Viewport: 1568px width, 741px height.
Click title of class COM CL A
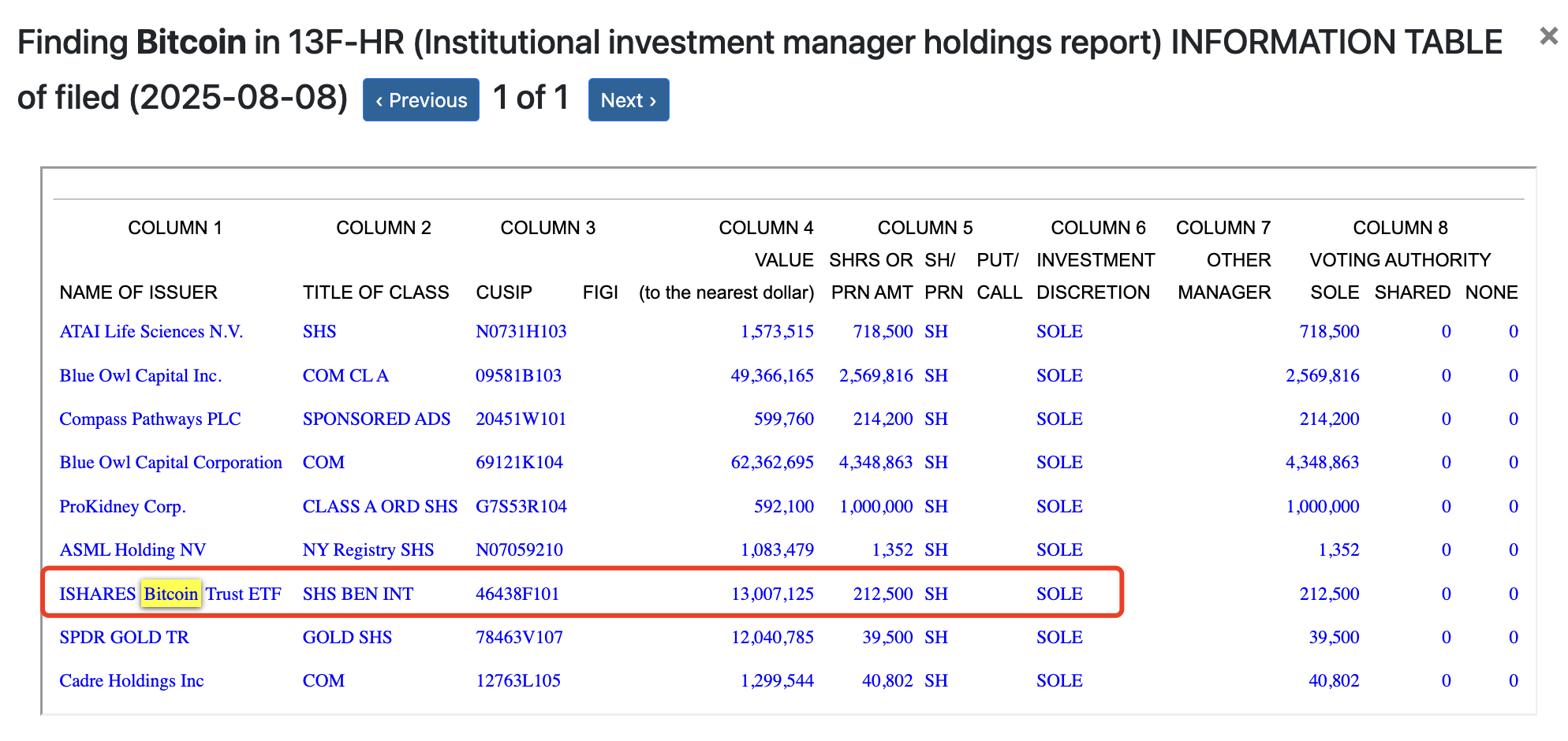(x=345, y=375)
